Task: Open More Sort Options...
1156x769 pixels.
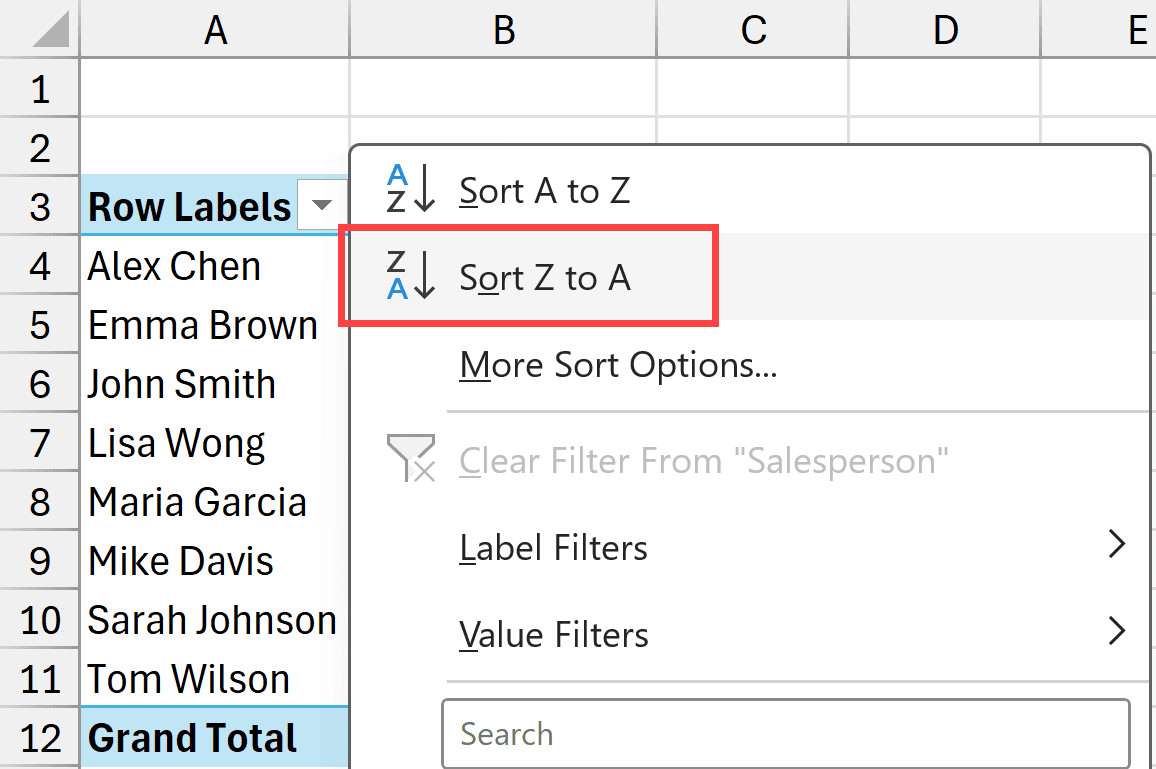Action: pyautogui.click(x=618, y=364)
